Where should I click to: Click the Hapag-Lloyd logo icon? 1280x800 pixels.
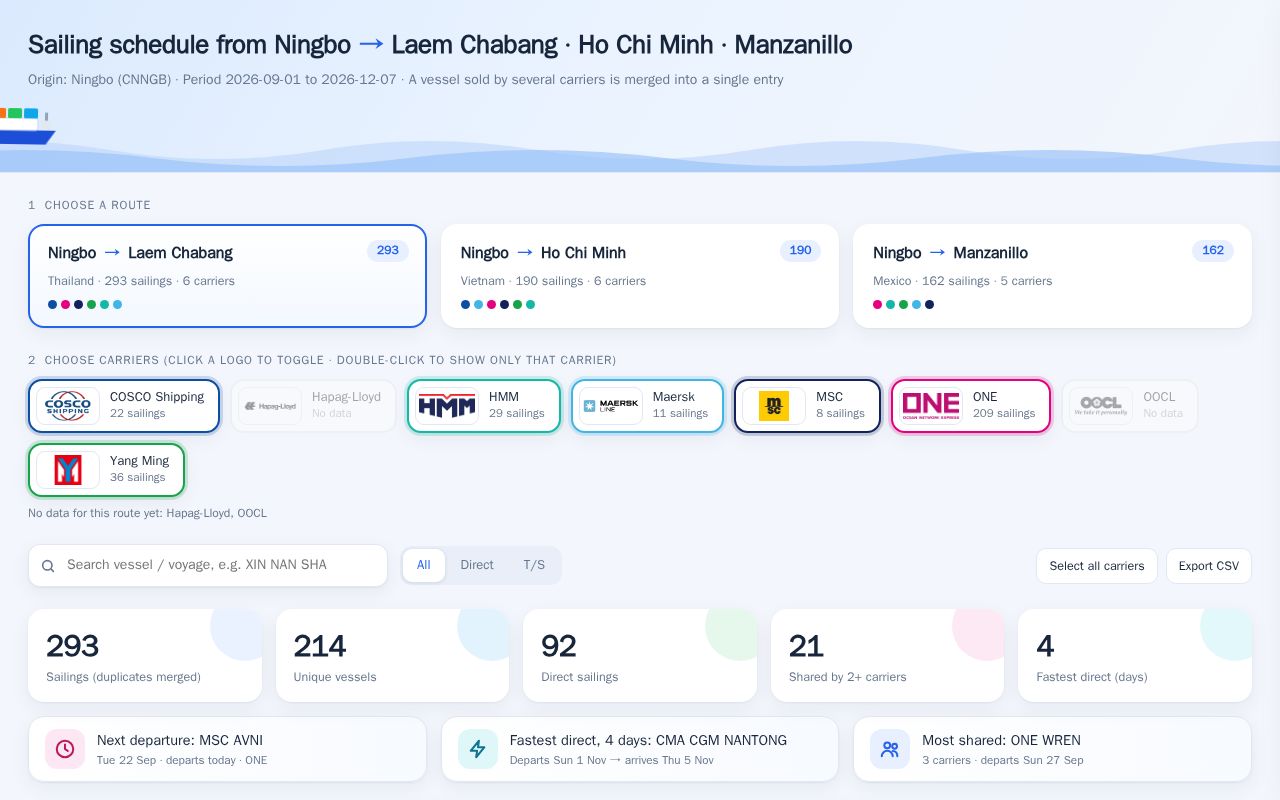click(x=270, y=406)
